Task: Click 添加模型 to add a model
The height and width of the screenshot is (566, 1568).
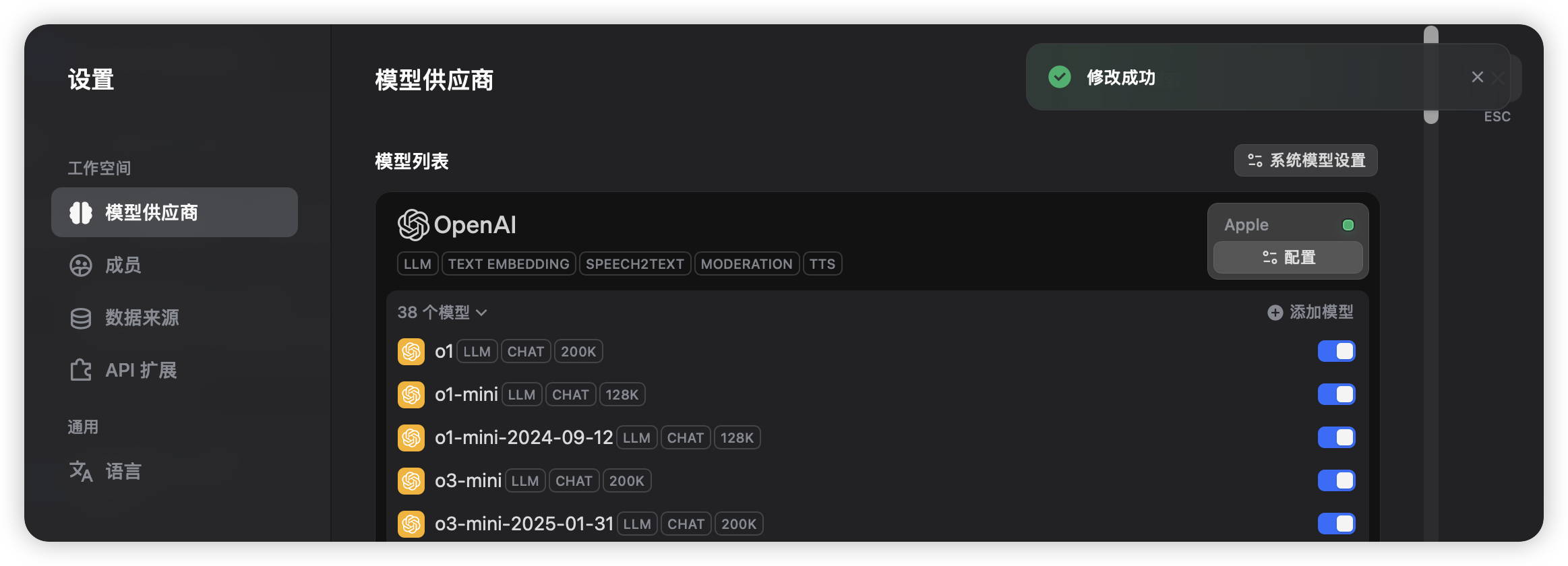Action: pos(1321,313)
